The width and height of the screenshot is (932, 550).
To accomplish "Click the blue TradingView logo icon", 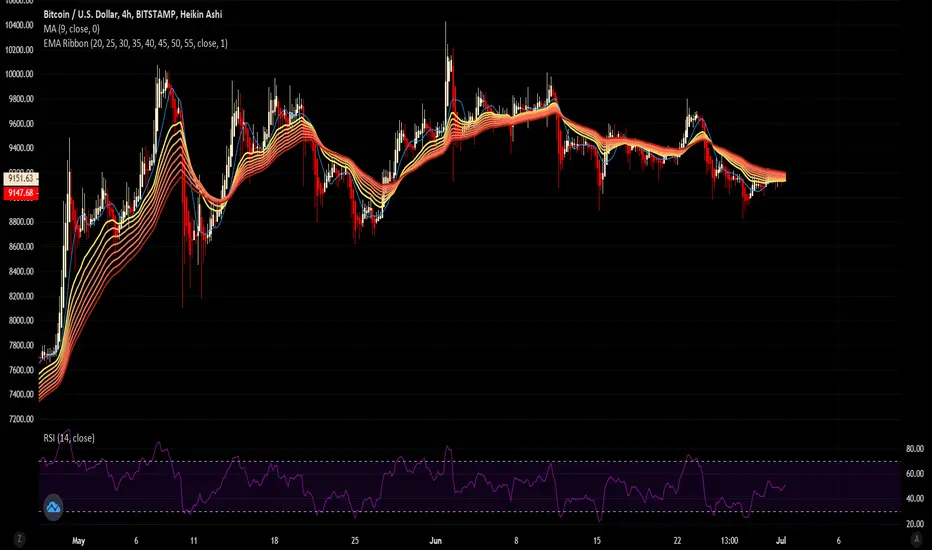I will point(53,508).
